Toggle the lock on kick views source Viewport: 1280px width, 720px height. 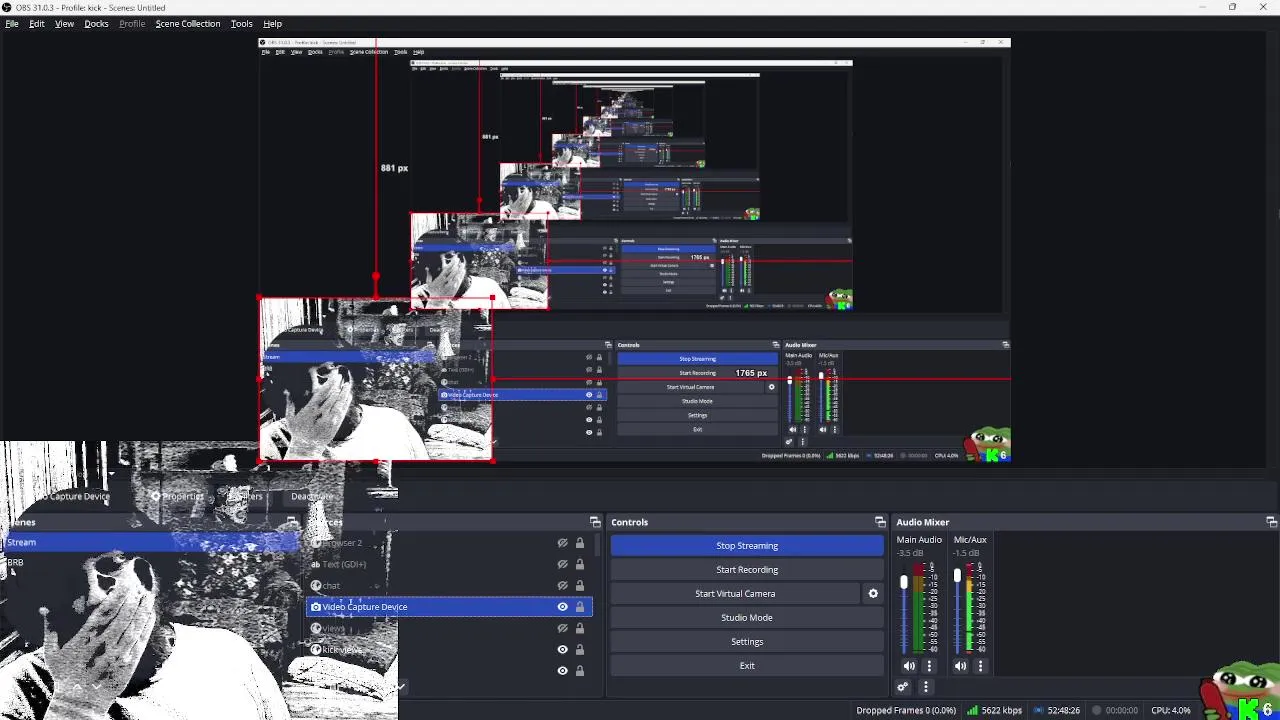579,650
